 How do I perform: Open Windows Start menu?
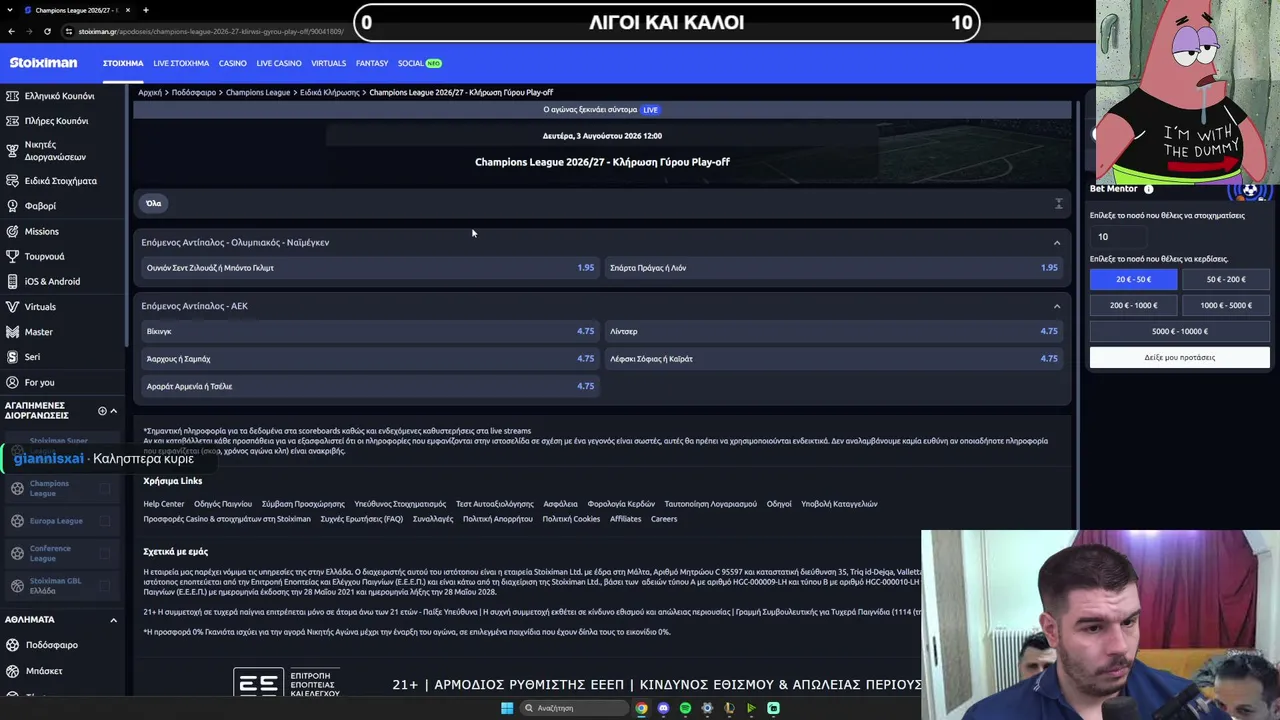507,708
